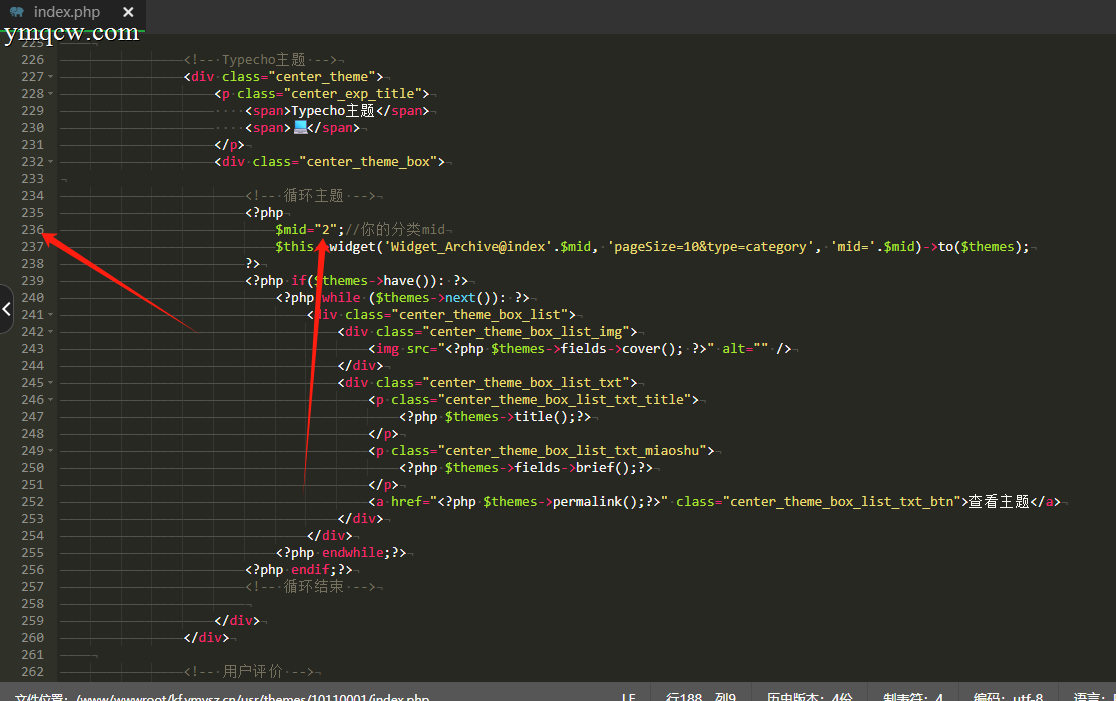
Task: Switch to the index.php tab
Action: (x=67, y=12)
